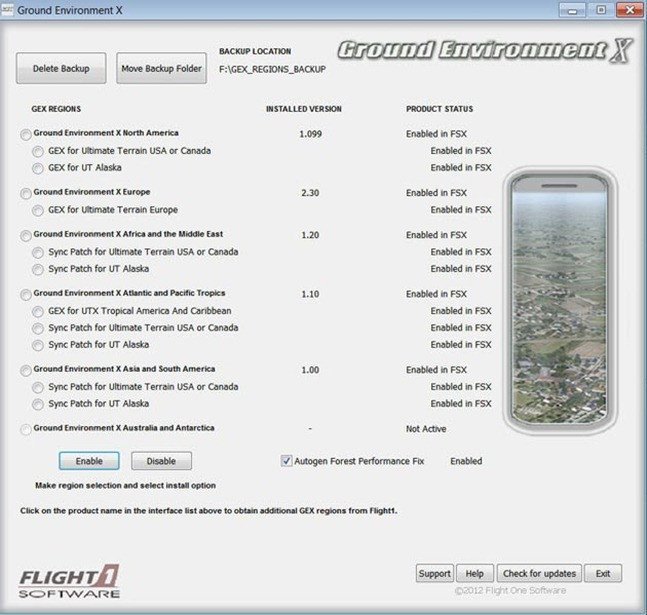This screenshot has height=615, width=647.
Task: Select Africa group's Sync Patch for Ultimate Terrain USA or Canada
Action: [38, 253]
